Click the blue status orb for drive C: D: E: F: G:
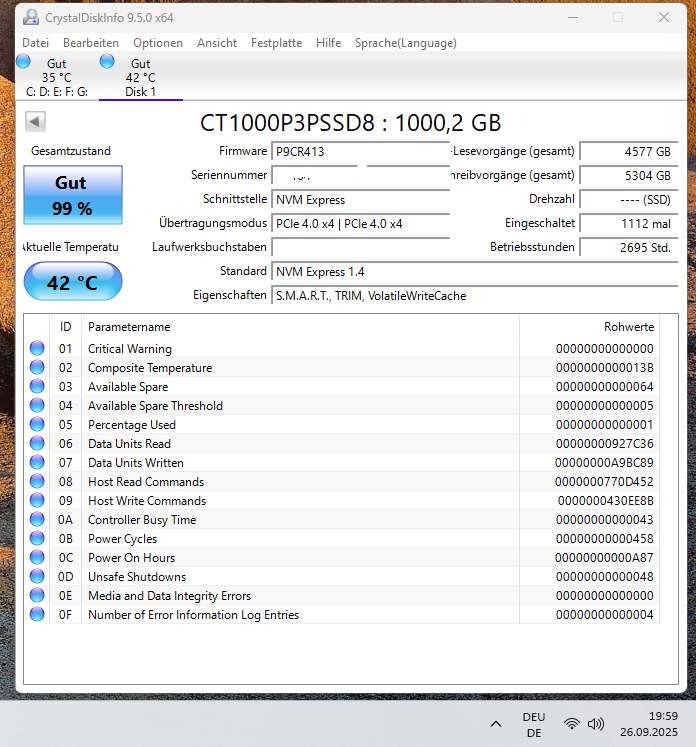 point(23,61)
